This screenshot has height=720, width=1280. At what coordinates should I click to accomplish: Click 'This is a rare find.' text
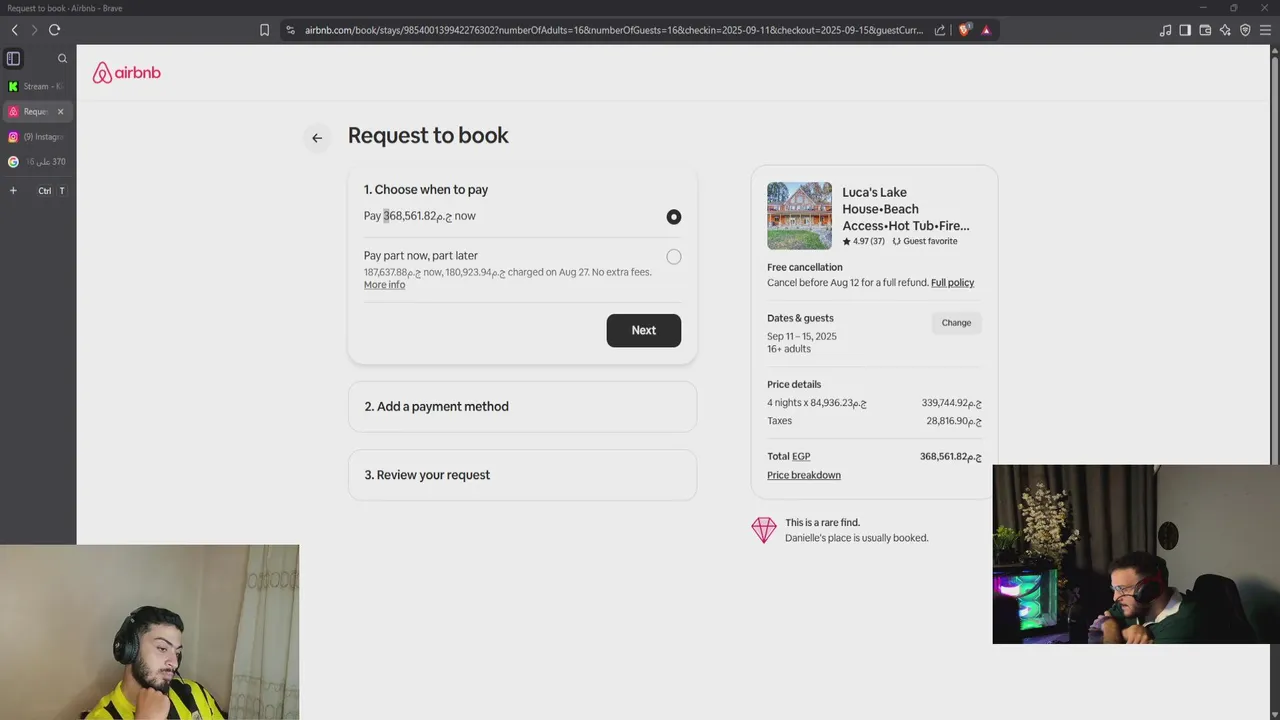[822, 523]
